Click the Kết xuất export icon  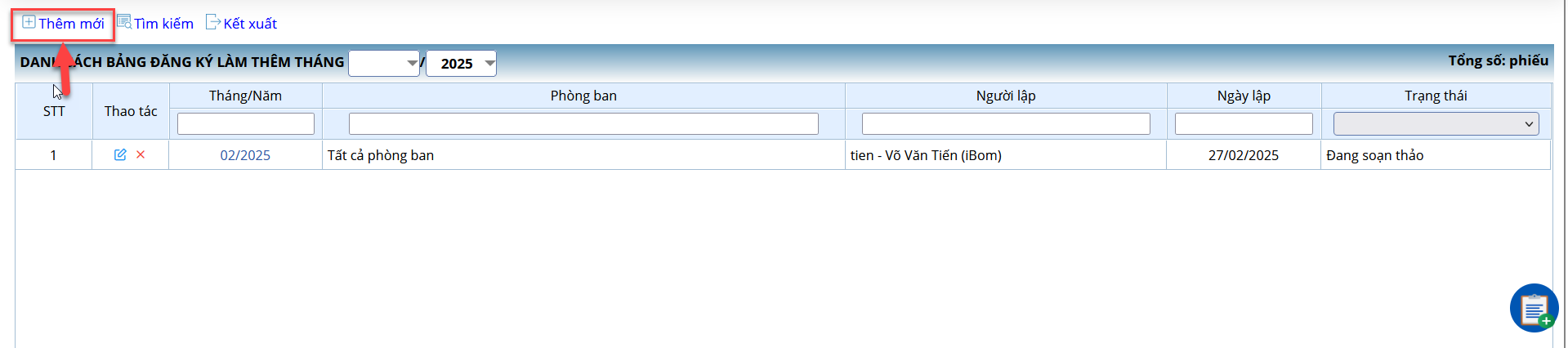click(213, 22)
